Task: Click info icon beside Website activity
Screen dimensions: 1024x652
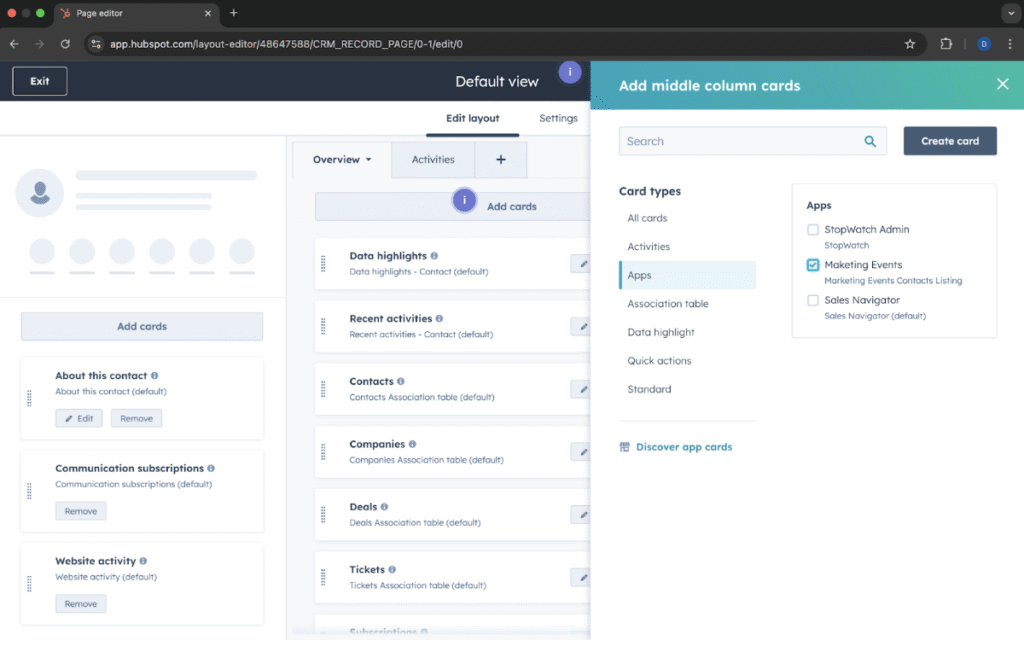Action: (143, 561)
